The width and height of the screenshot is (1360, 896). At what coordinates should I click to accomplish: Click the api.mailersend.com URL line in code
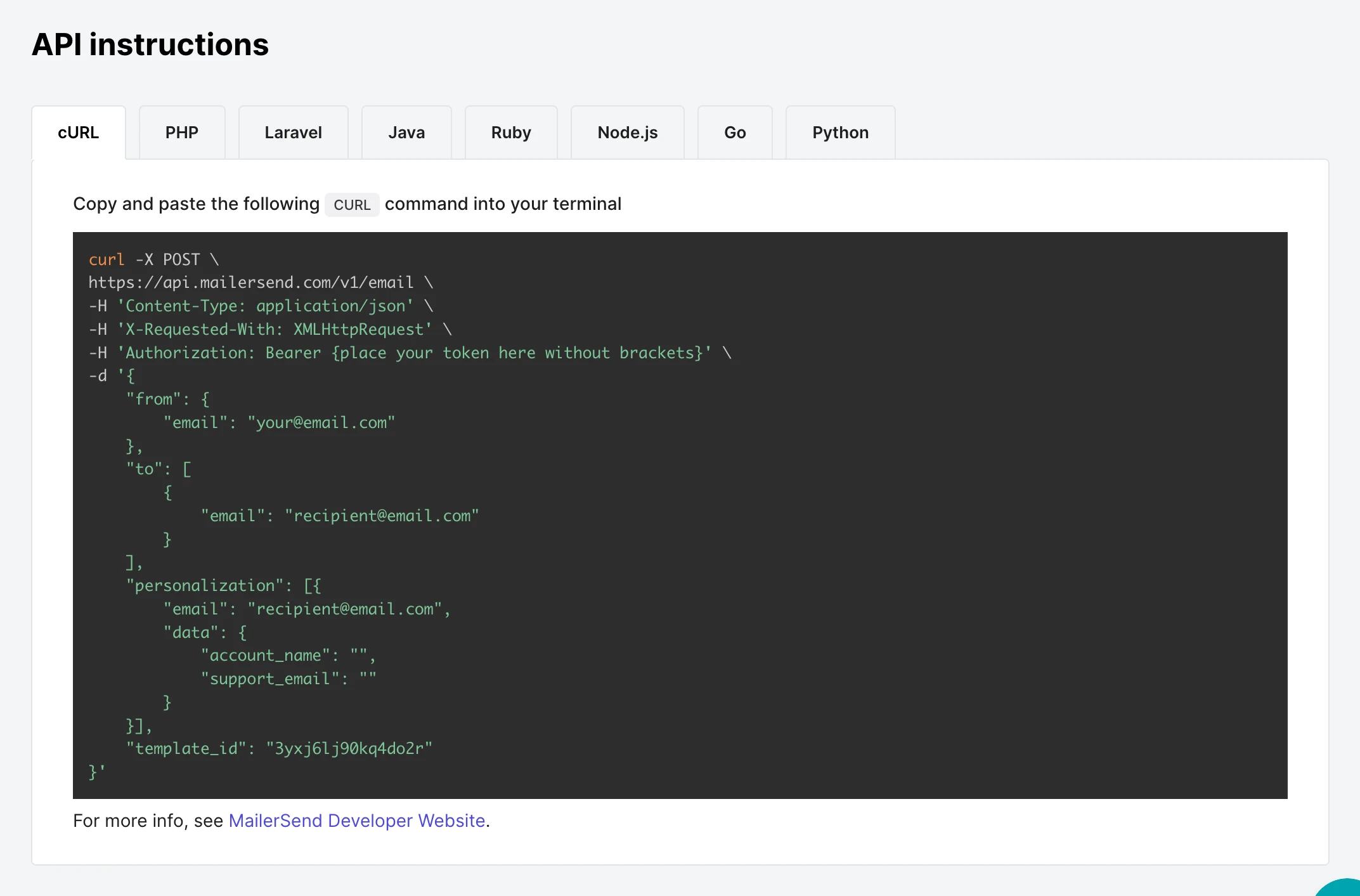(x=251, y=283)
